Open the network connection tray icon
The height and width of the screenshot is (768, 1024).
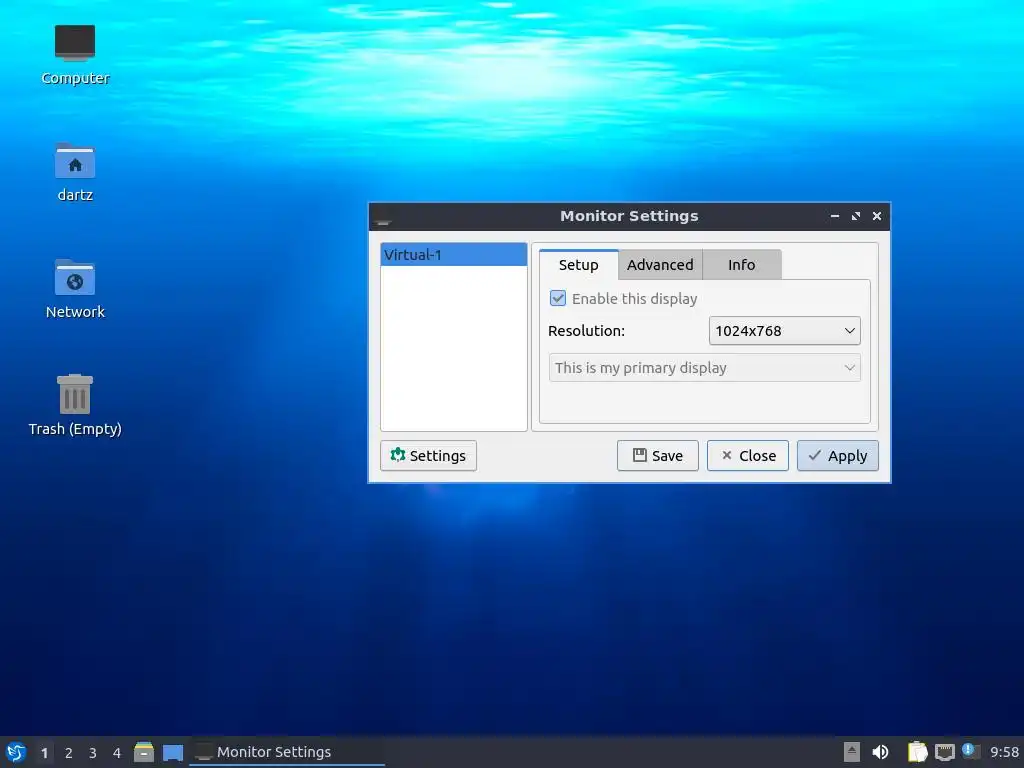coord(944,752)
